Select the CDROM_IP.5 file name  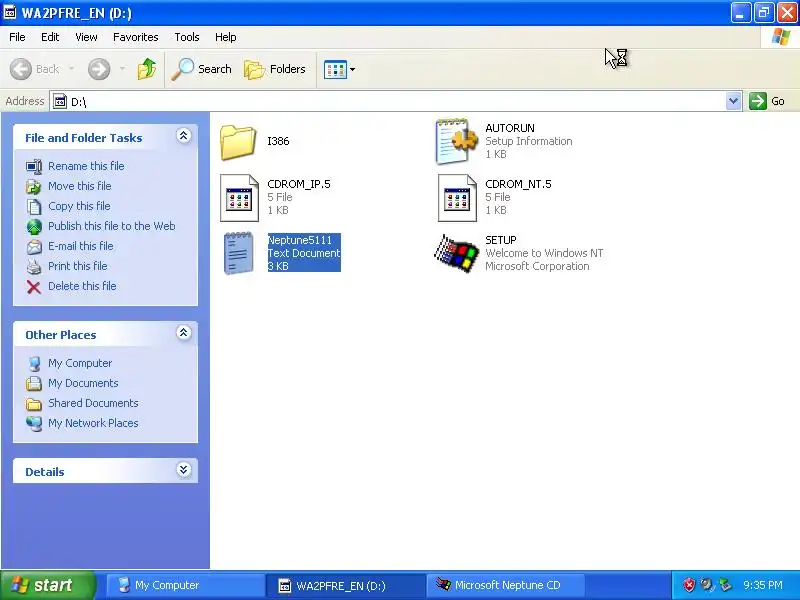click(x=299, y=184)
